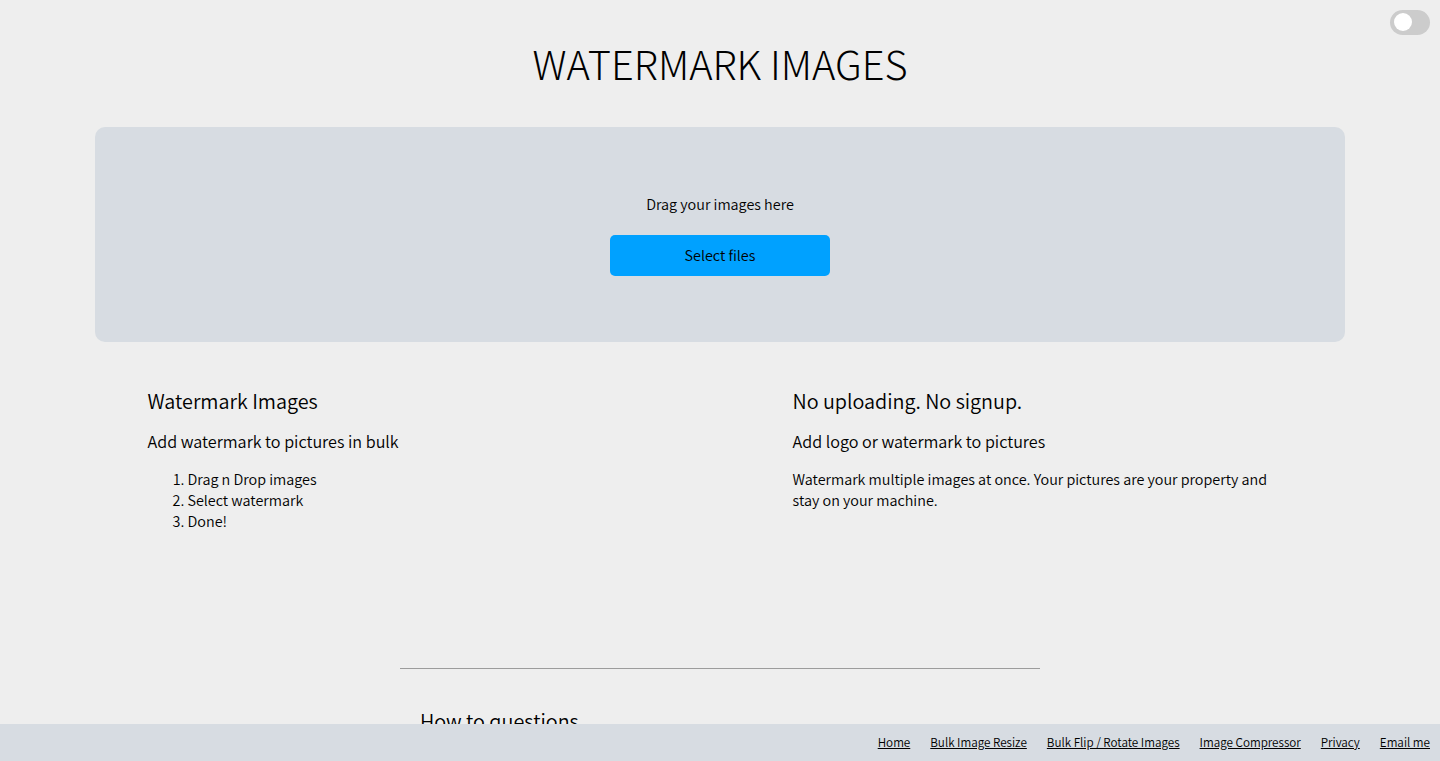This screenshot has width=1440, height=761.
Task: Click the Email me link
Action: point(1405,742)
